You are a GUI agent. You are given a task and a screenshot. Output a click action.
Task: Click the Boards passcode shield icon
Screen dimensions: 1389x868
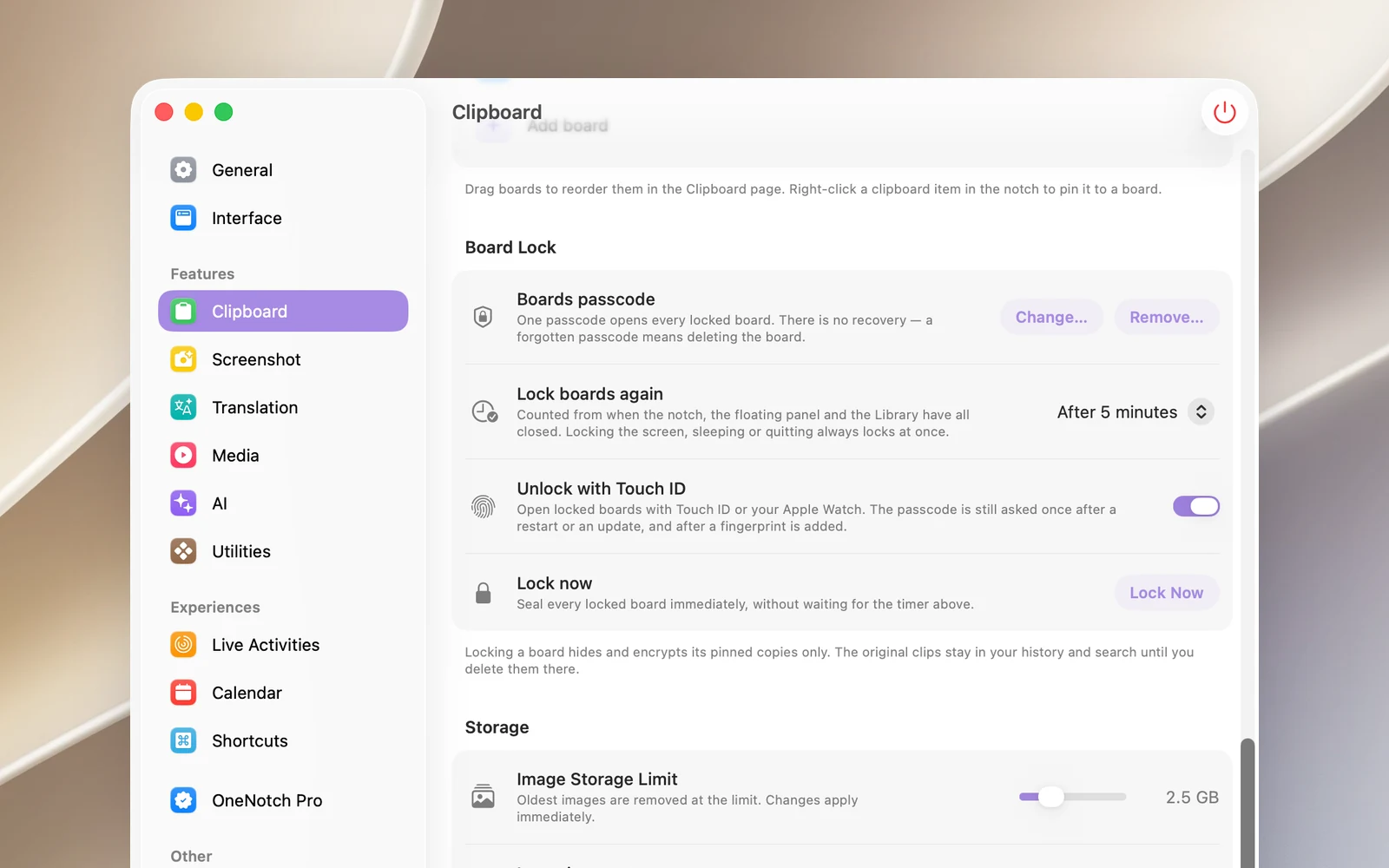(x=483, y=317)
